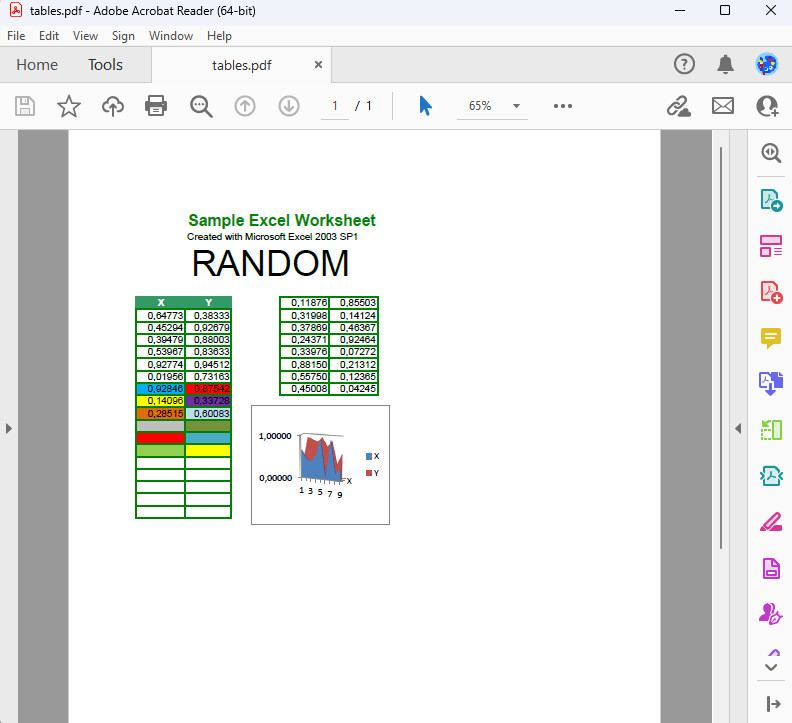Open Combine Files tool in sidebar

point(771,383)
